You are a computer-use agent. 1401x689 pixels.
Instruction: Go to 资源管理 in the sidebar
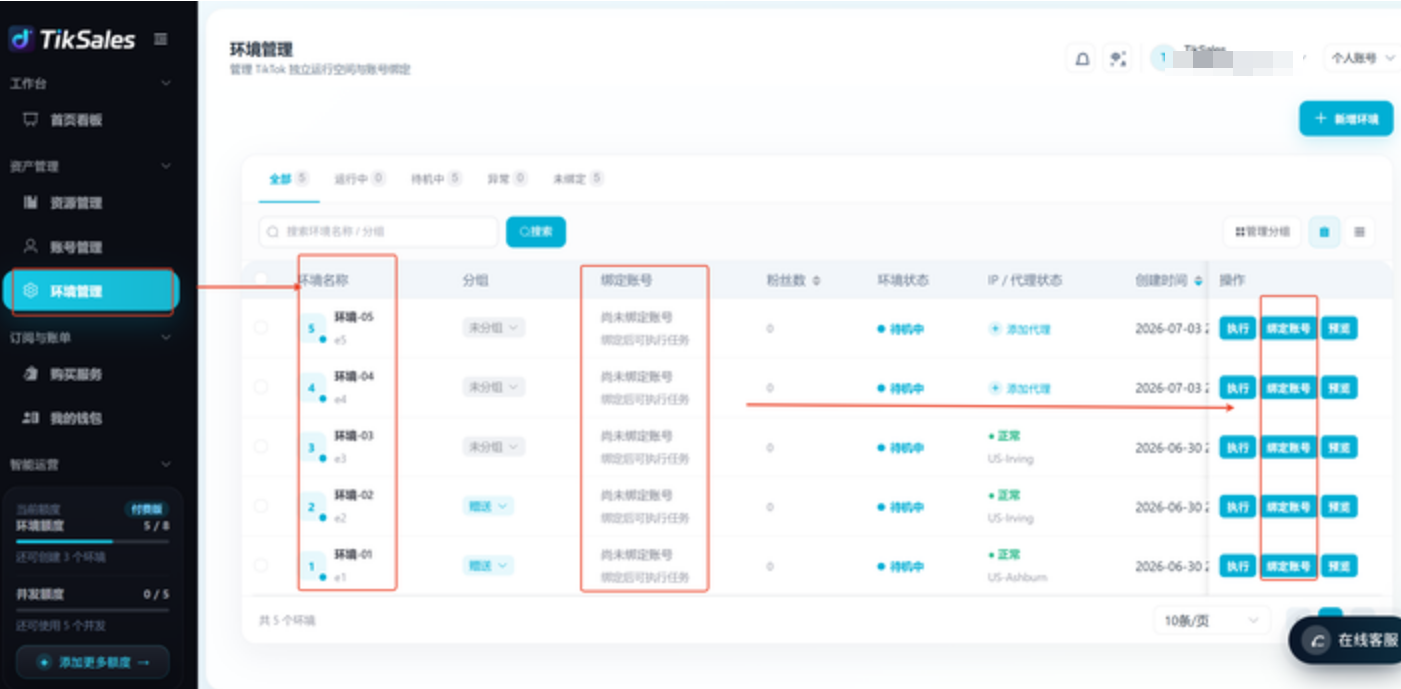pyautogui.click(x=76, y=203)
